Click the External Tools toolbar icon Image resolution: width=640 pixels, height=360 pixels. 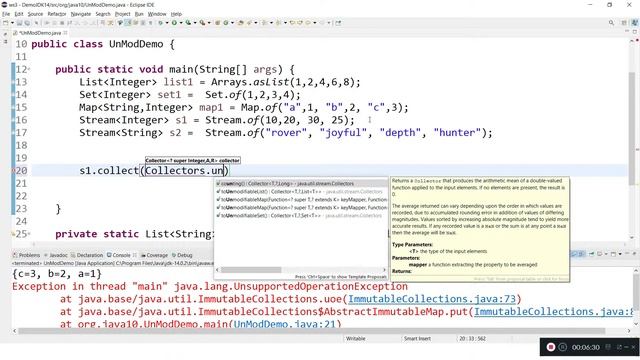202,23
